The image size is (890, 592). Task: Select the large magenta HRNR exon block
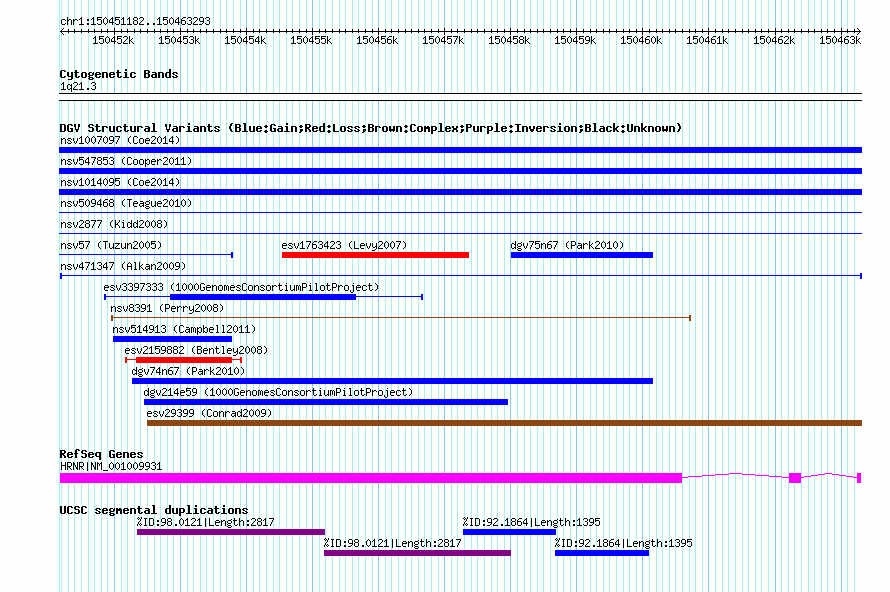[371, 478]
